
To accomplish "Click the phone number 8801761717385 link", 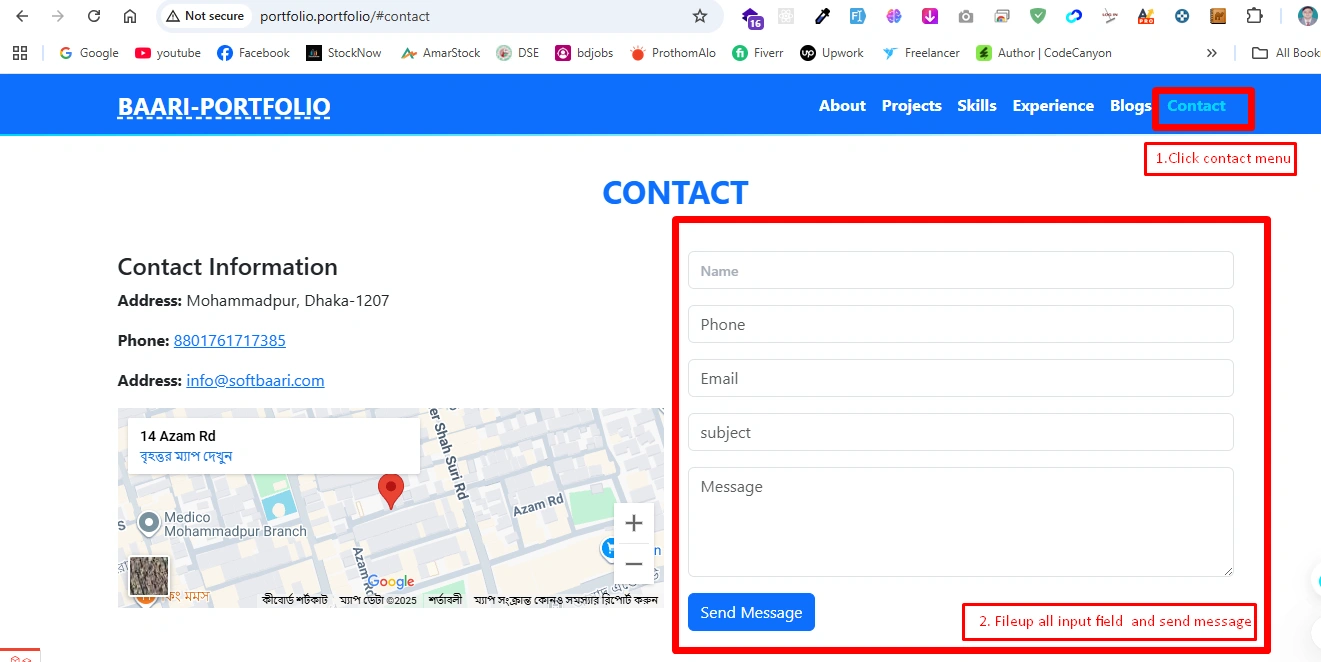I will pos(229,341).
